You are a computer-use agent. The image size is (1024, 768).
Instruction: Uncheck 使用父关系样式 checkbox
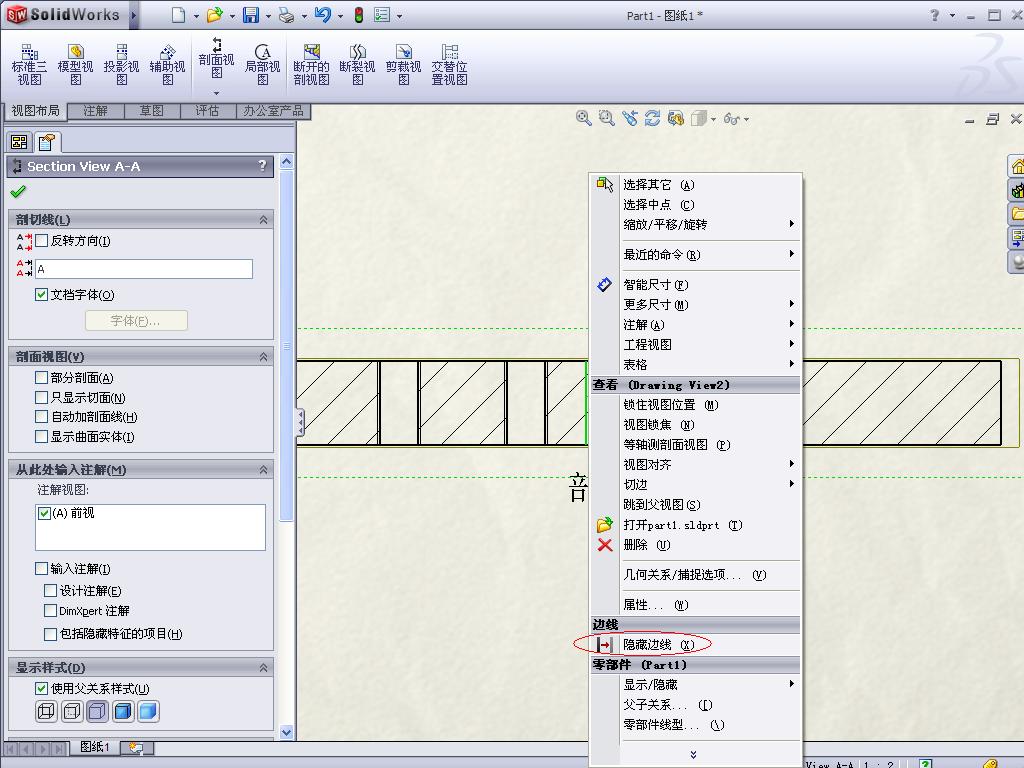click(41, 688)
